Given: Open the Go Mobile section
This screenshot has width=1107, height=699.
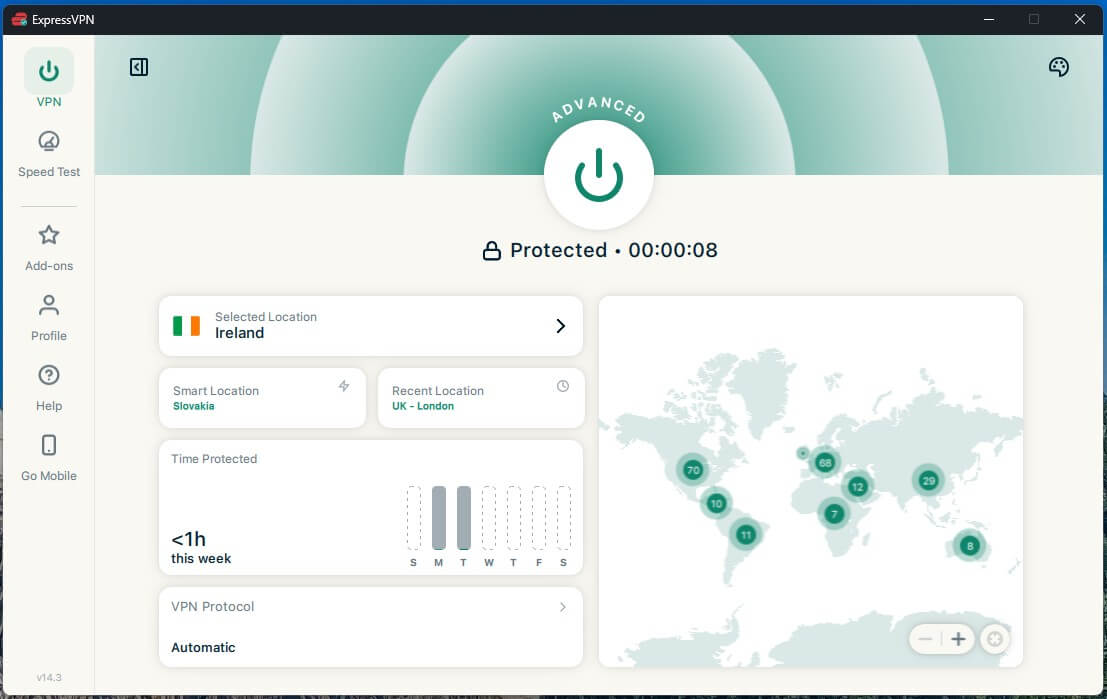Looking at the screenshot, I should (x=49, y=458).
